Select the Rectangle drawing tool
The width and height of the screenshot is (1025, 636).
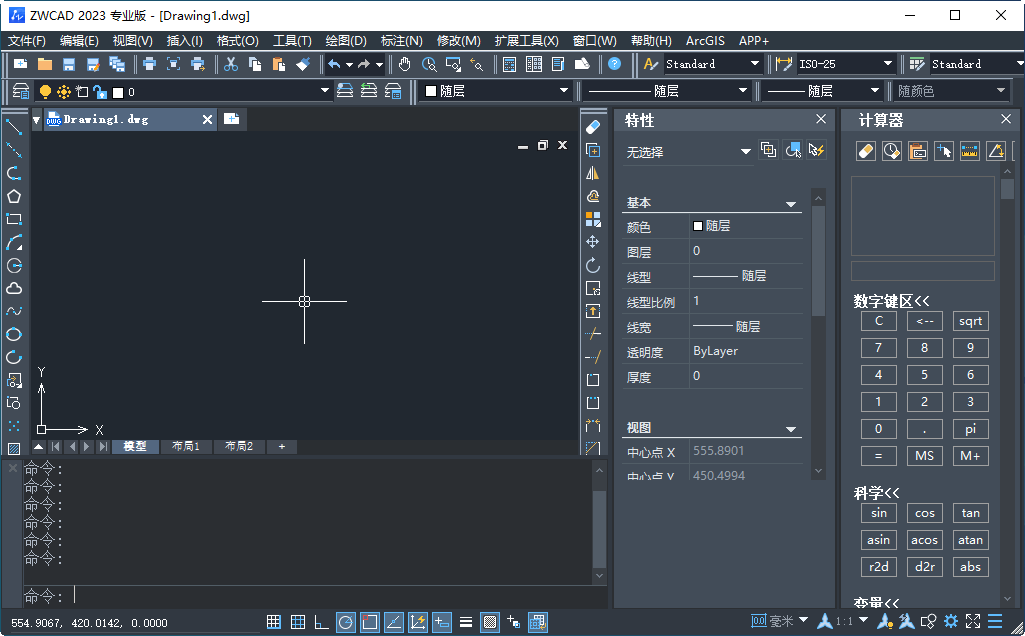(x=14, y=219)
